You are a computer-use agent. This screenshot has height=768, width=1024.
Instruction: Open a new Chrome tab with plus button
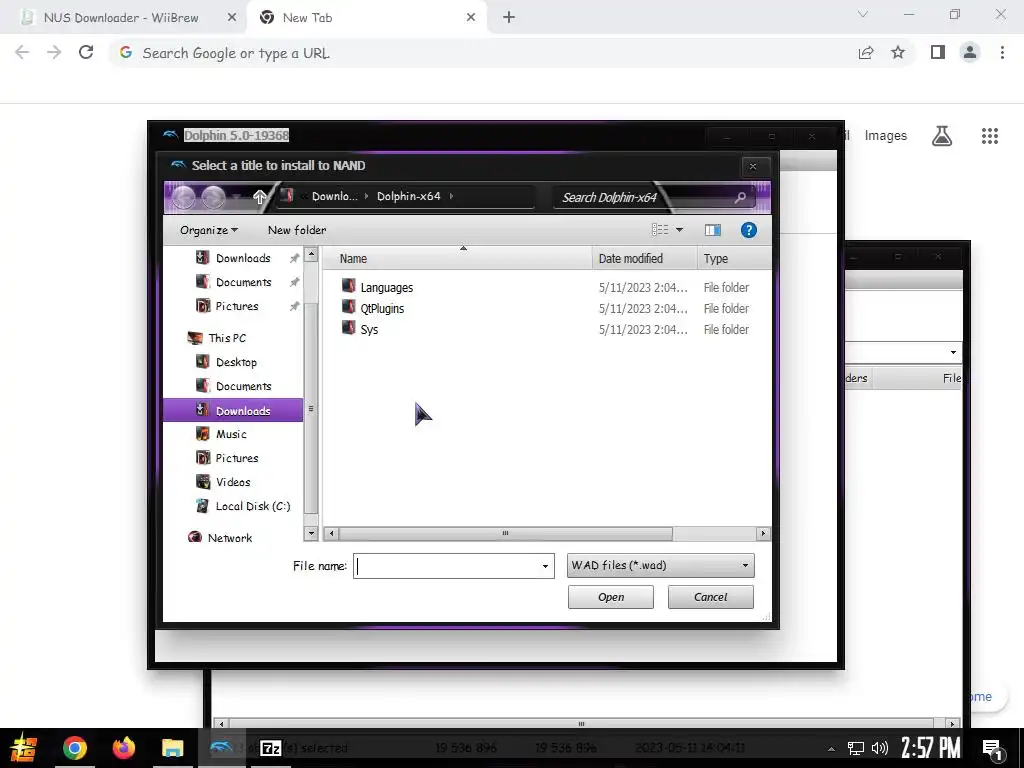tap(509, 18)
